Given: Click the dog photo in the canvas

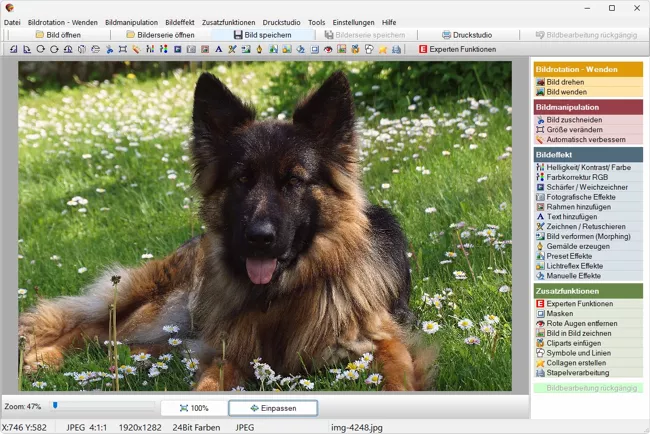Looking at the screenshot, I should (x=265, y=226).
